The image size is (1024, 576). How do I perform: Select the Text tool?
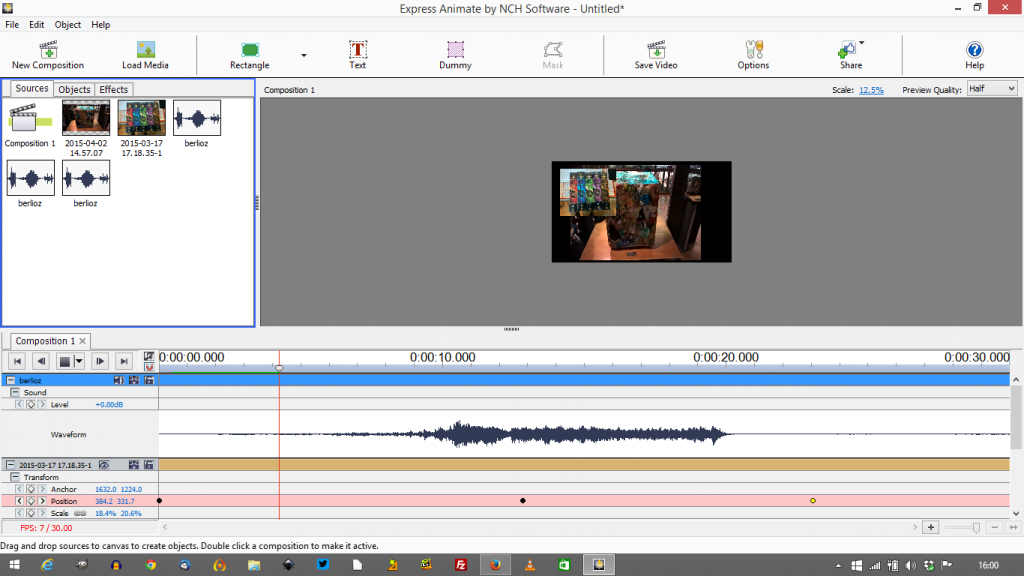point(357,50)
